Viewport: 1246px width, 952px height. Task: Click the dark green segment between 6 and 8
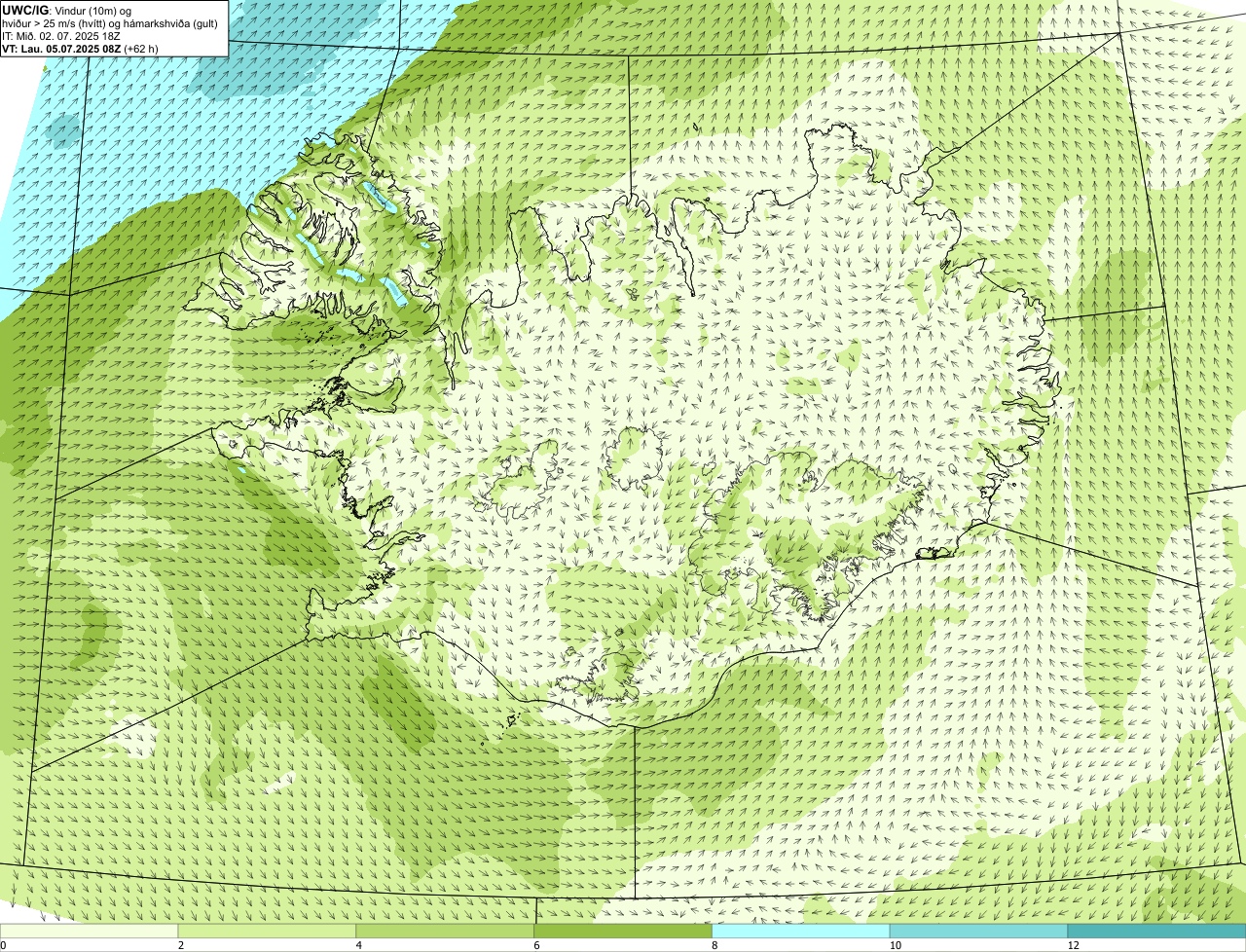(x=624, y=931)
